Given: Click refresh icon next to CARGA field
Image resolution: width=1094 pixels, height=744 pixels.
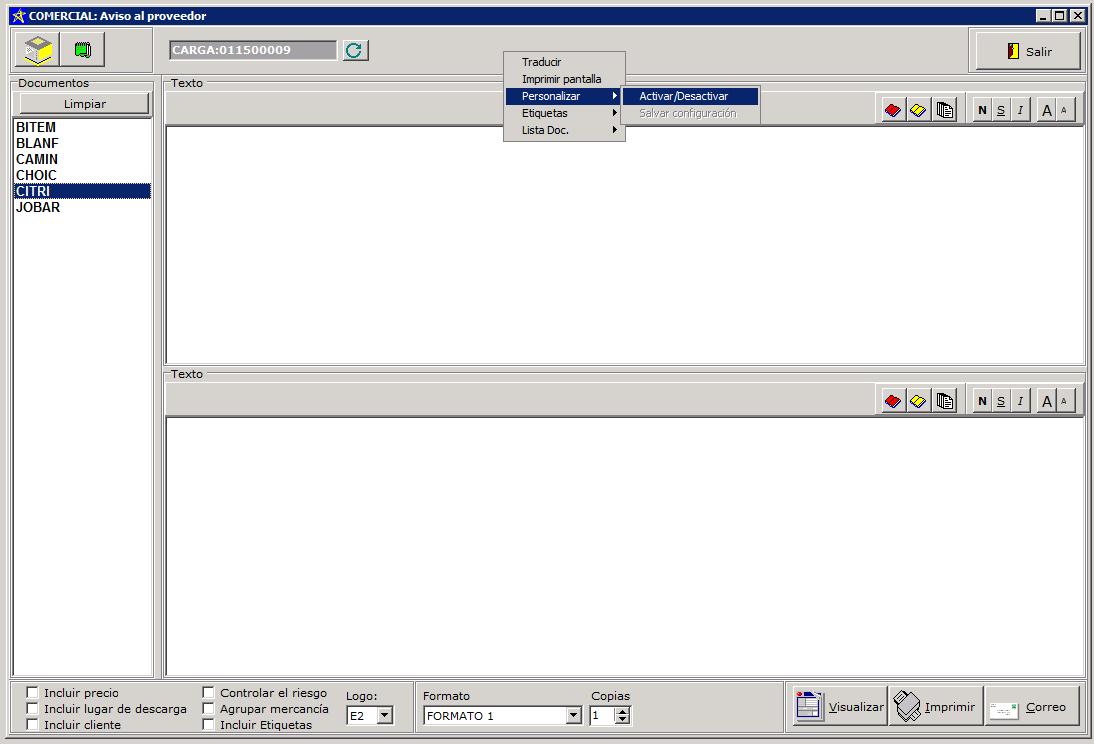Looking at the screenshot, I should coord(355,50).
